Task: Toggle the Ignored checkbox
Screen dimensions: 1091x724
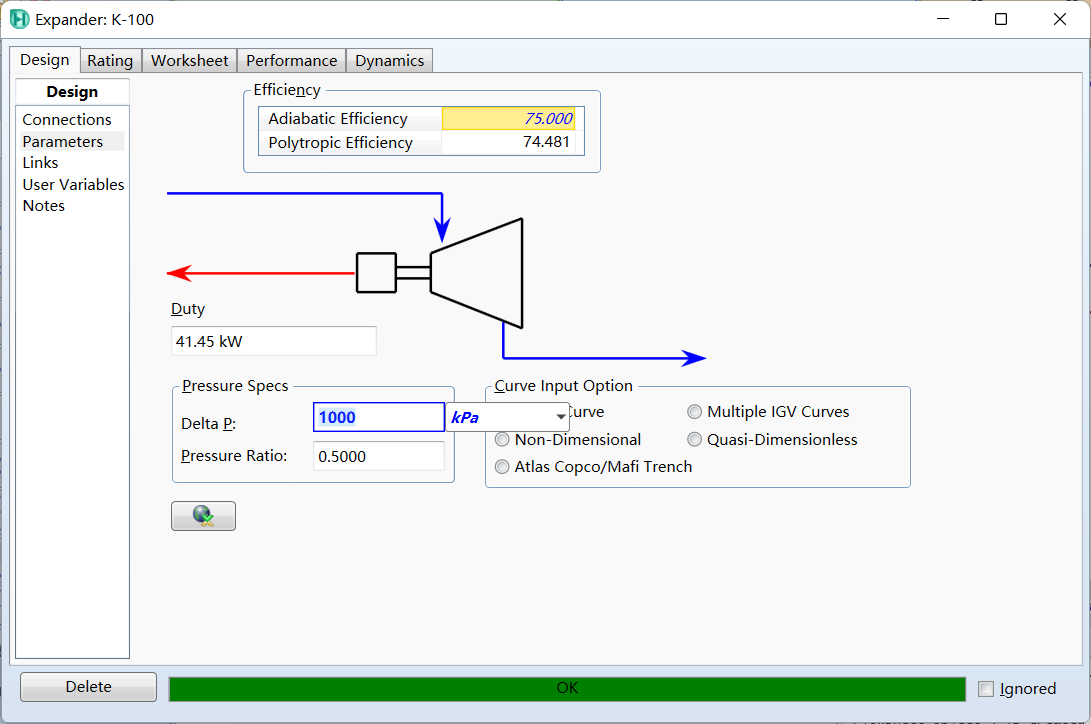Action: (986, 689)
